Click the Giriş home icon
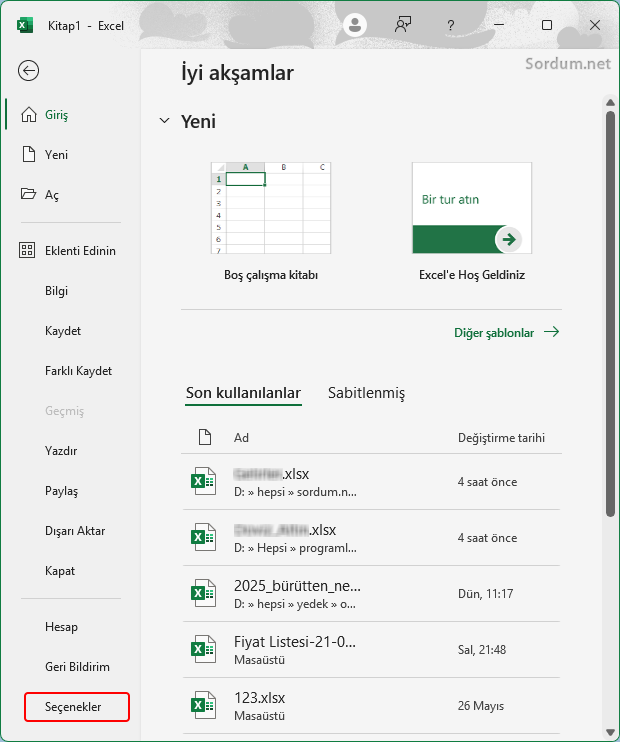 (x=29, y=115)
